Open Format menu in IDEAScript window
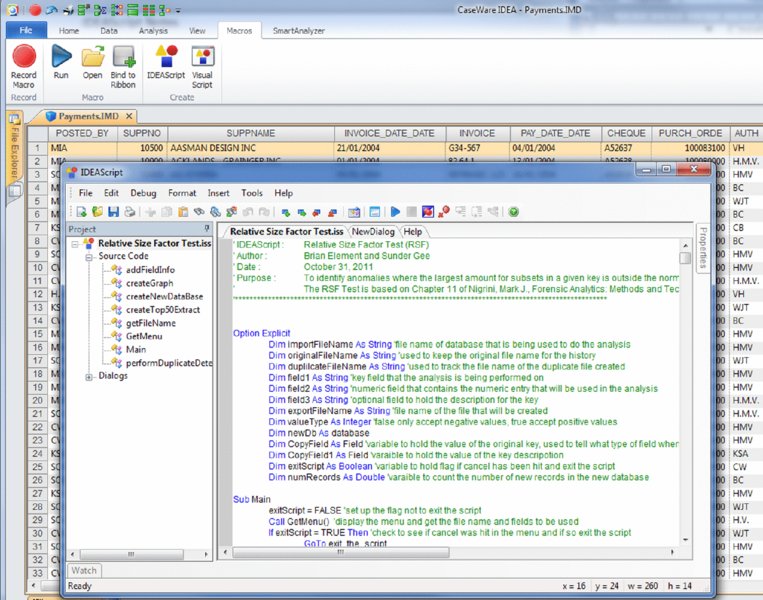 coord(182,193)
